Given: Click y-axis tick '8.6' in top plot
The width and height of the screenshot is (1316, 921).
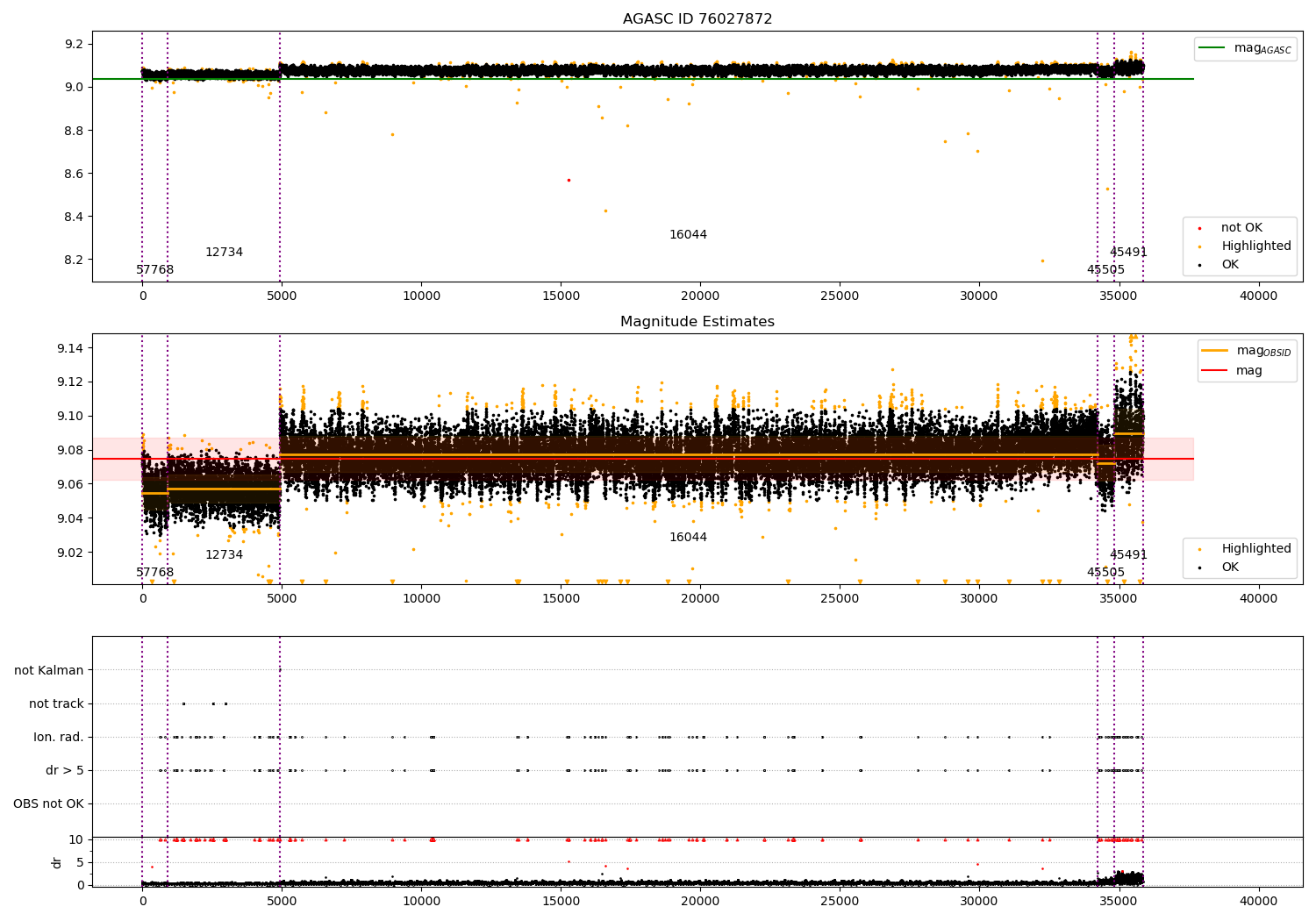Looking at the screenshot, I should [x=75, y=174].
